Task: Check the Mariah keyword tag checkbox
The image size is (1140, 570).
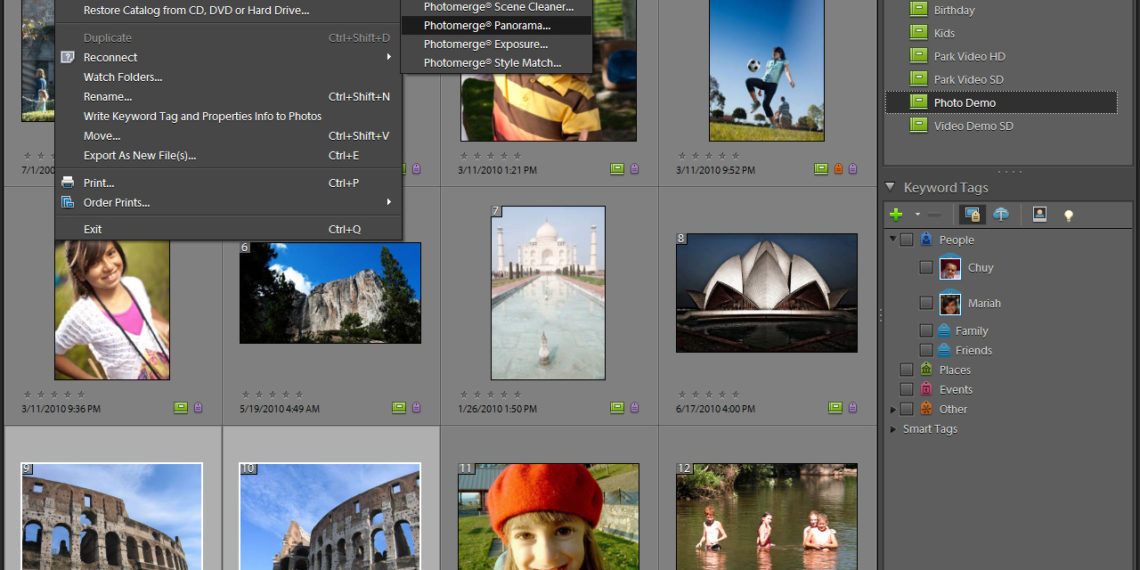Action: (926, 302)
